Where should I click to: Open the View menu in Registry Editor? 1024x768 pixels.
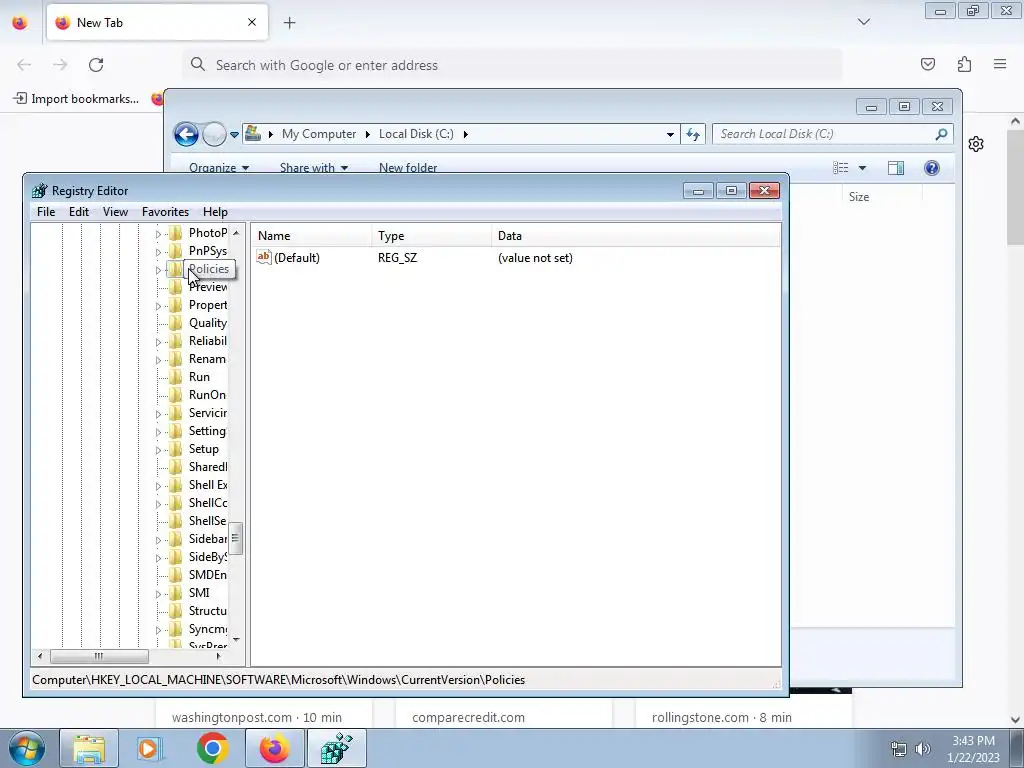click(115, 212)
